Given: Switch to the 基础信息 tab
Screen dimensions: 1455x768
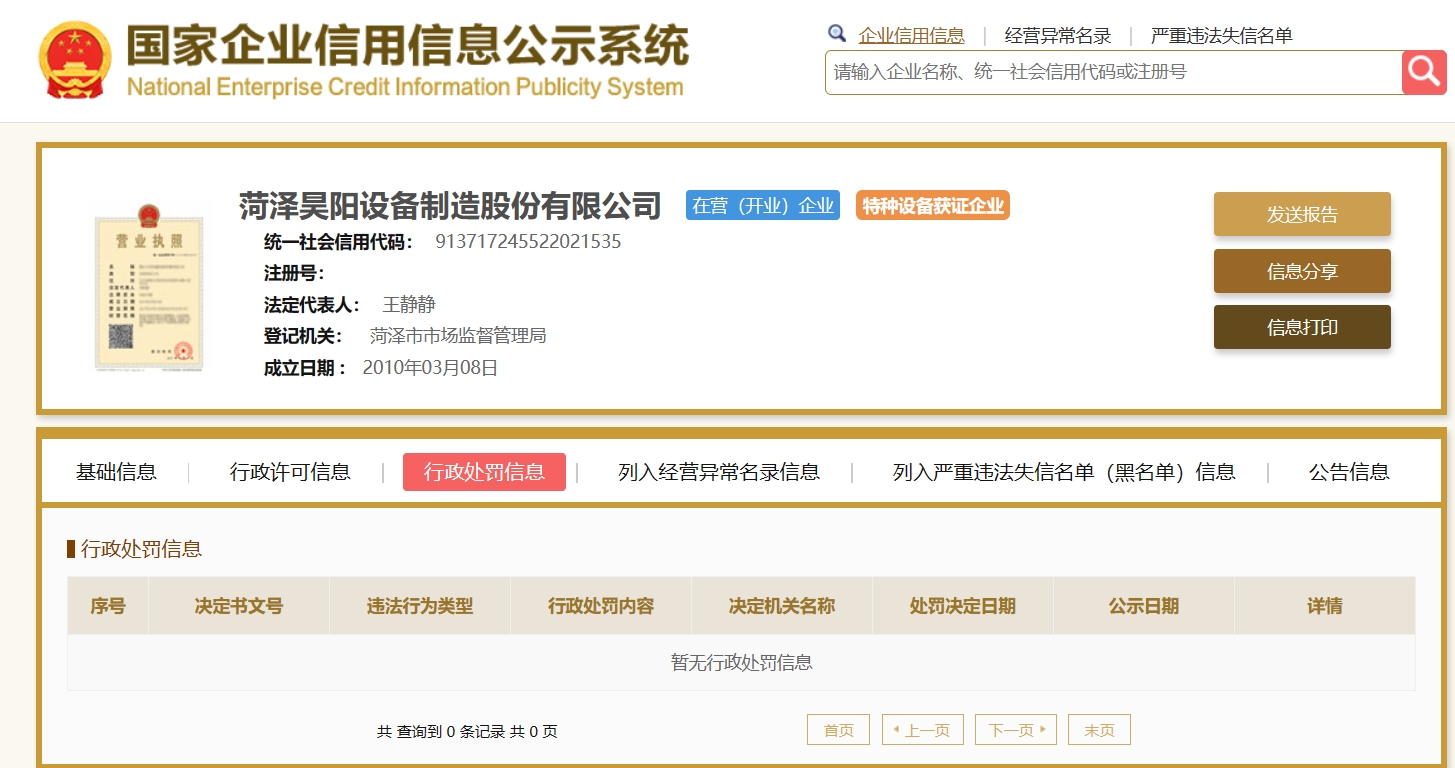Looking at the screenshot, I should click(116, 472).
